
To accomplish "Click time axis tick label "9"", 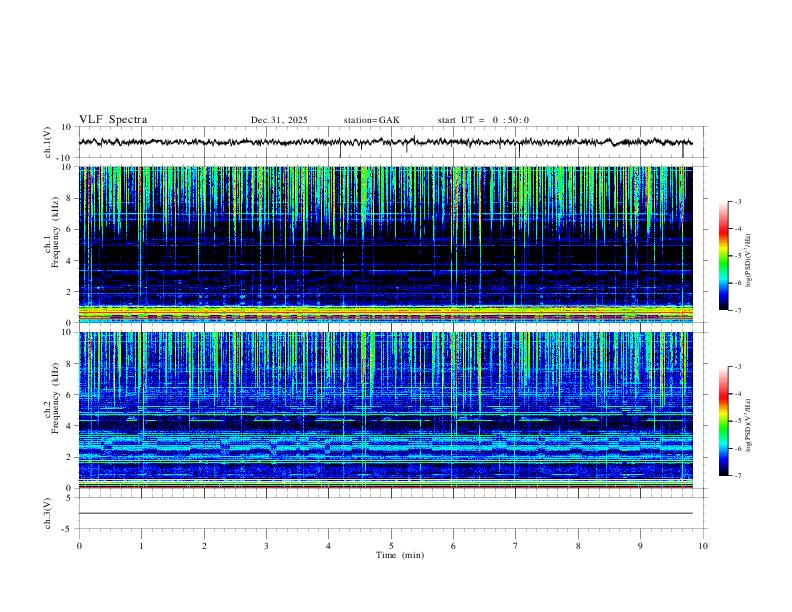I will [640, 546].
